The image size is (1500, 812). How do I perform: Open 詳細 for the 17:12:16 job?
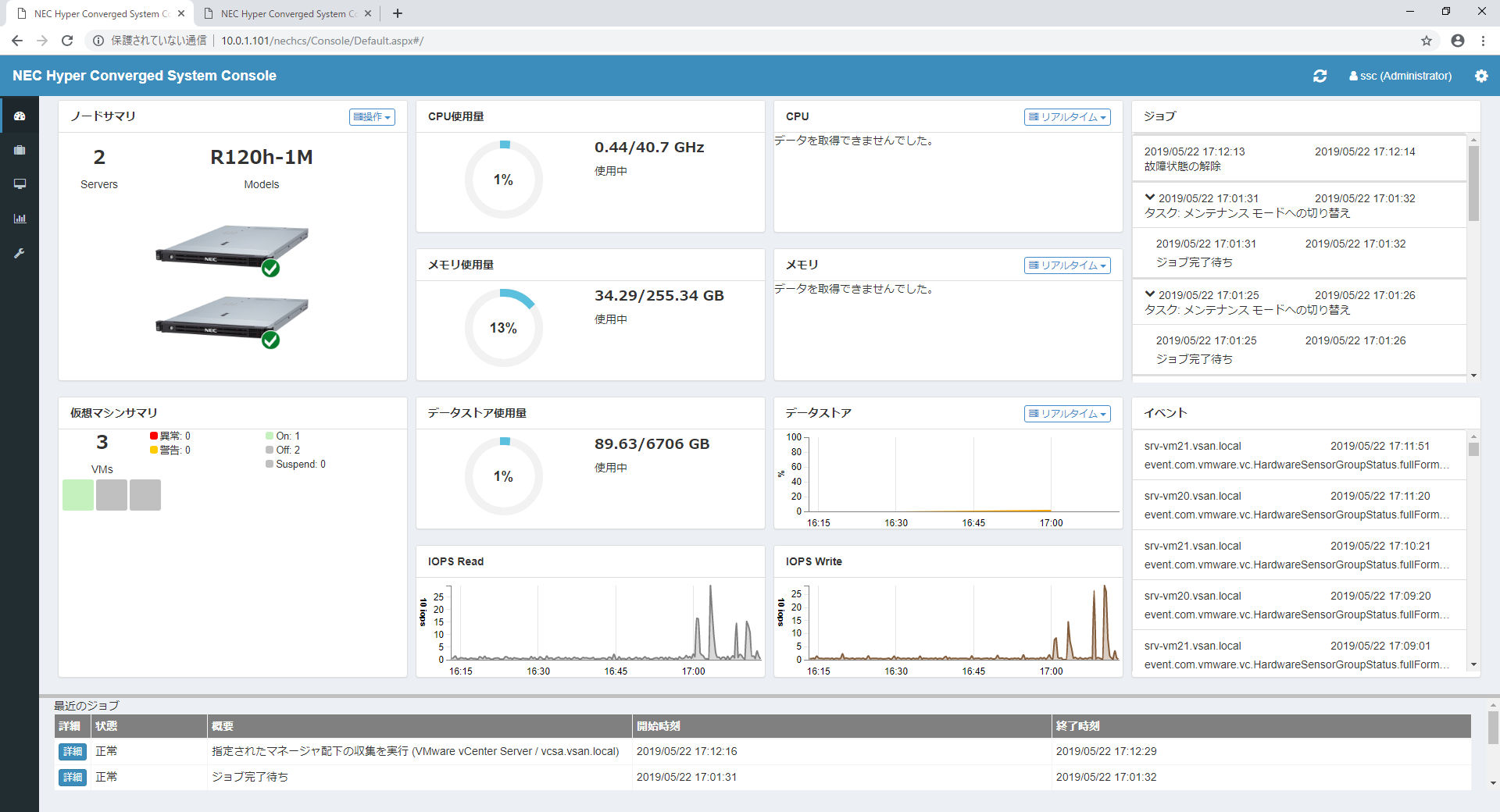click(73, 751)
